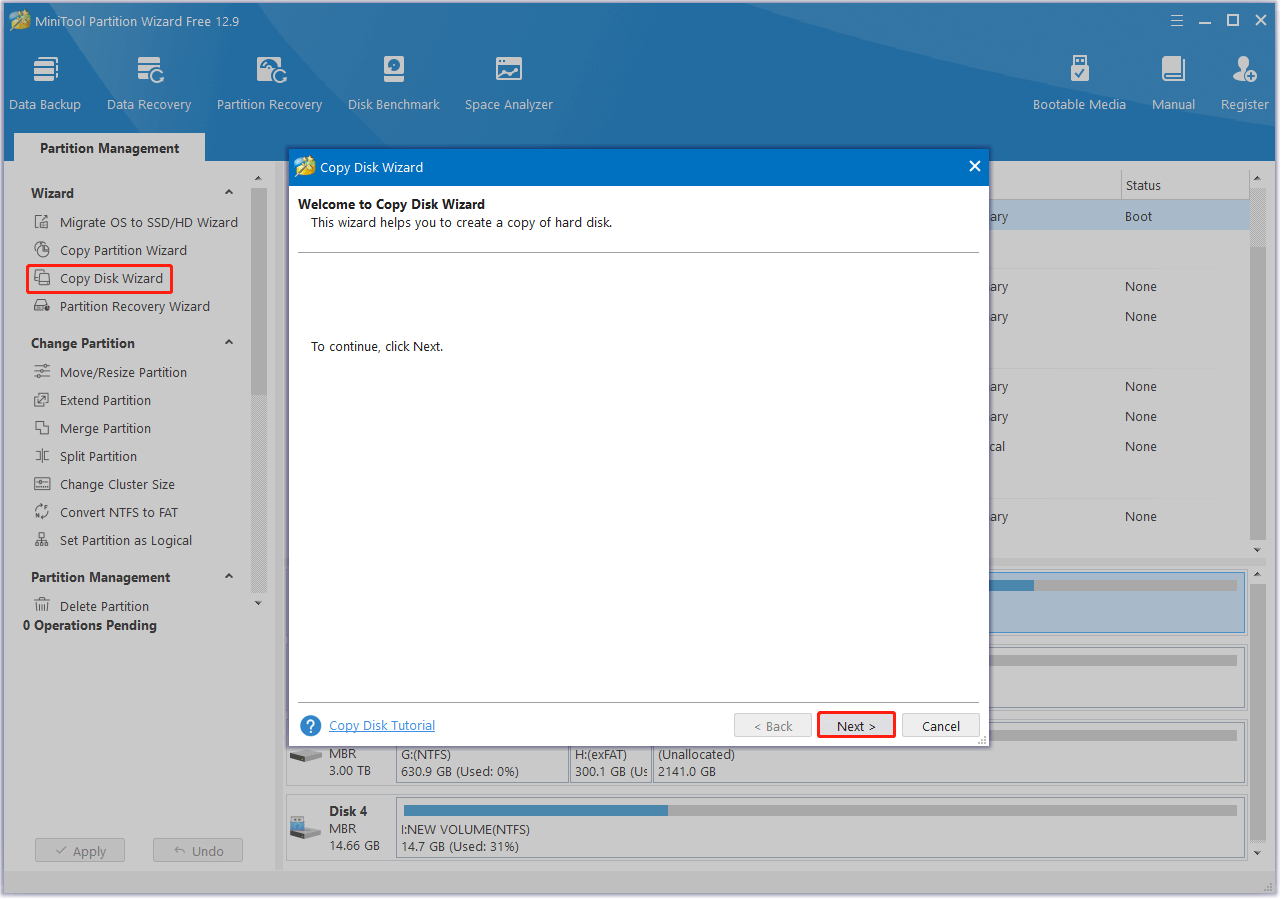Image resolution: width=1281 pixels, height=900 pixels.
Task: Click the disabled Back button
Action: (772, 726)
